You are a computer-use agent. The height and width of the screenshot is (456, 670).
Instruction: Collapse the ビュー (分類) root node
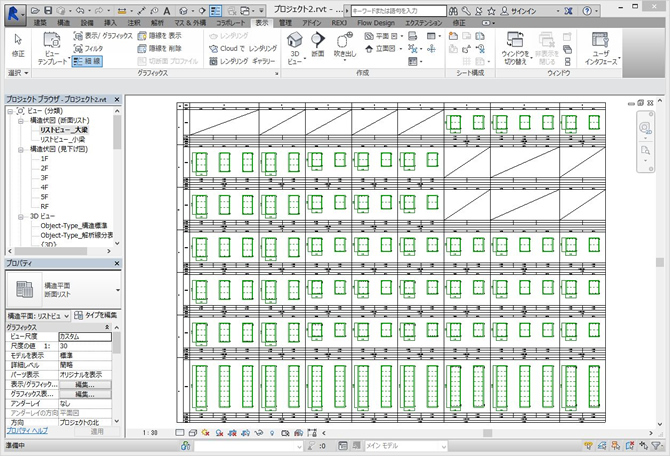tap(10, 111)
